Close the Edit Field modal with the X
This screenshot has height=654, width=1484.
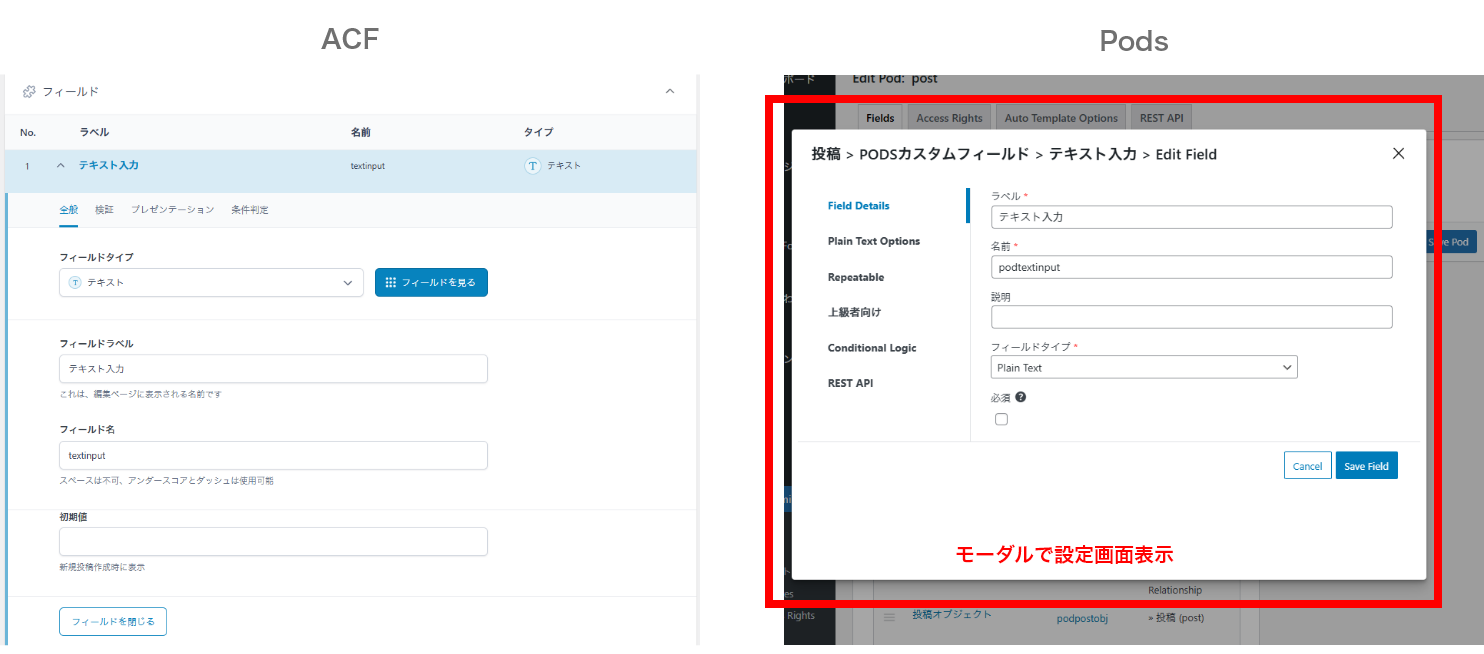point(1398,153)
